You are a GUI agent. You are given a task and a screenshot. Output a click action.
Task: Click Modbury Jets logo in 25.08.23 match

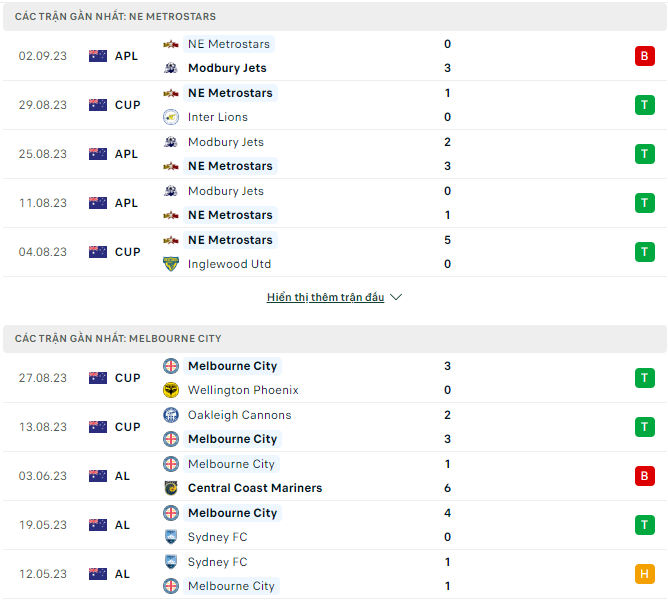(171, 142)
